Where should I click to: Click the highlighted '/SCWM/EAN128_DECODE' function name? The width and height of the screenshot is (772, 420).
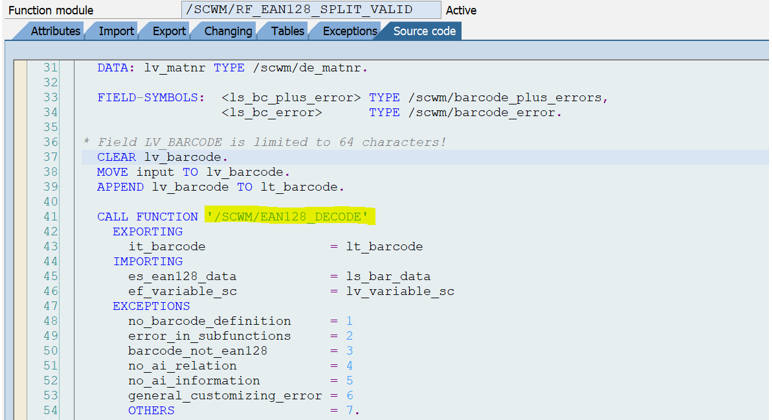click(288, 217)
